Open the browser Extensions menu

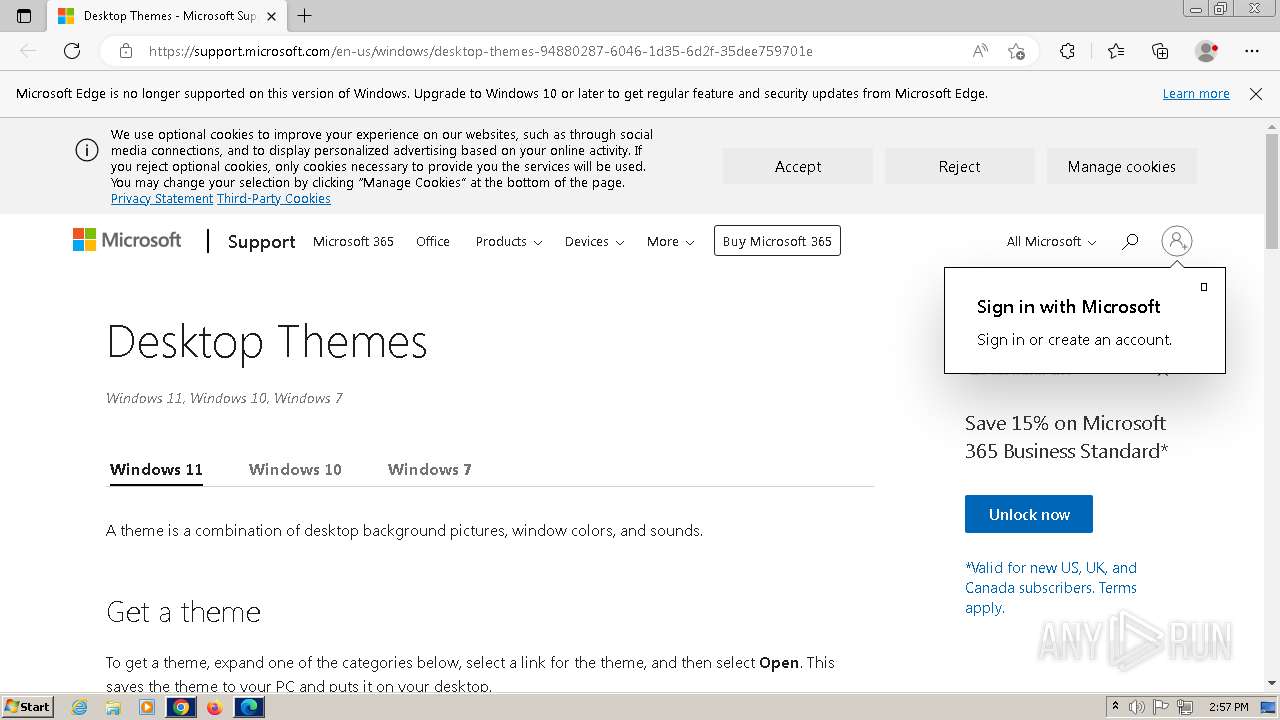click(1067, 51)
